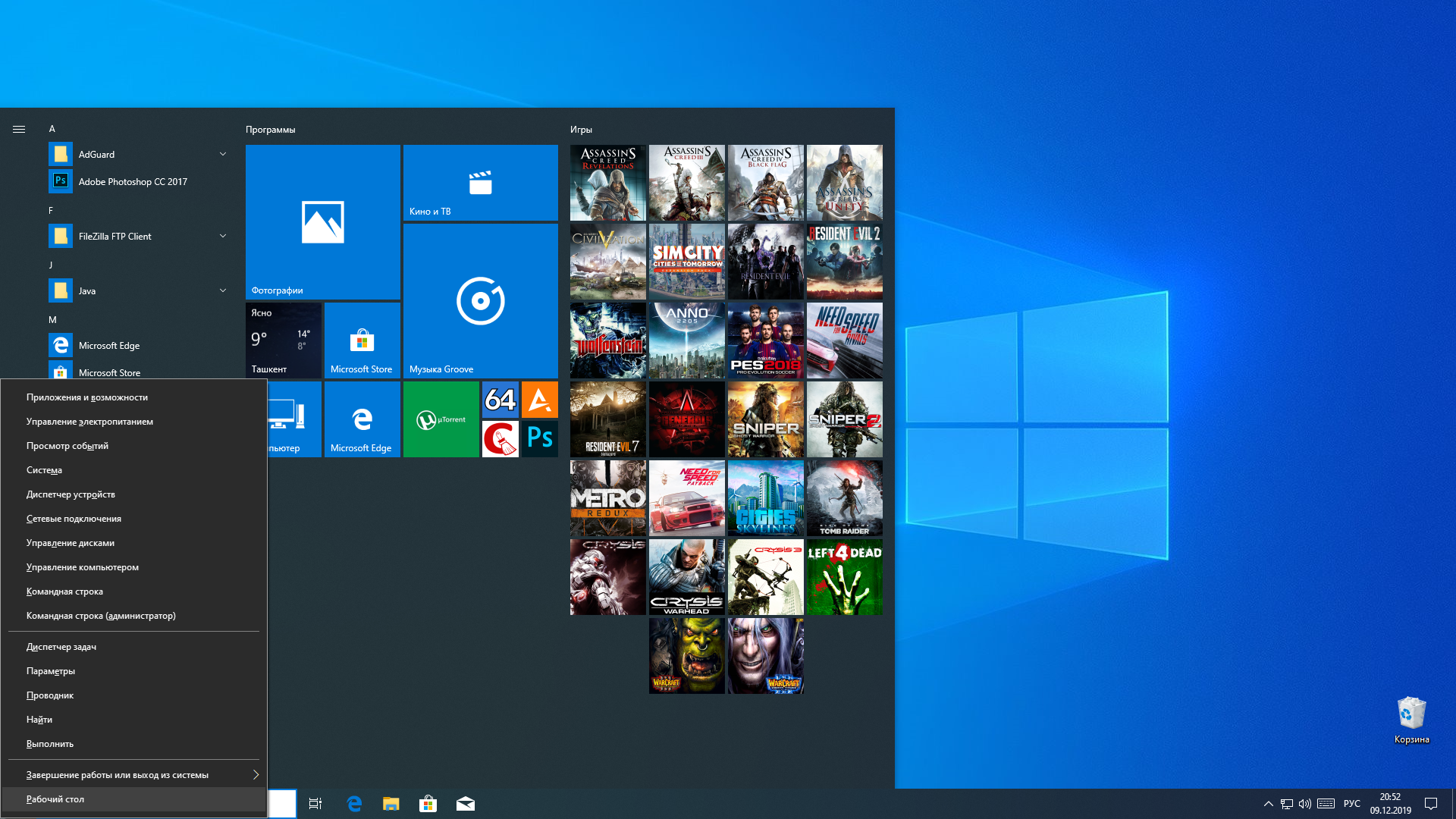
Task: Click the hamburger menu in Start
Action: click(x=19, y=130)
